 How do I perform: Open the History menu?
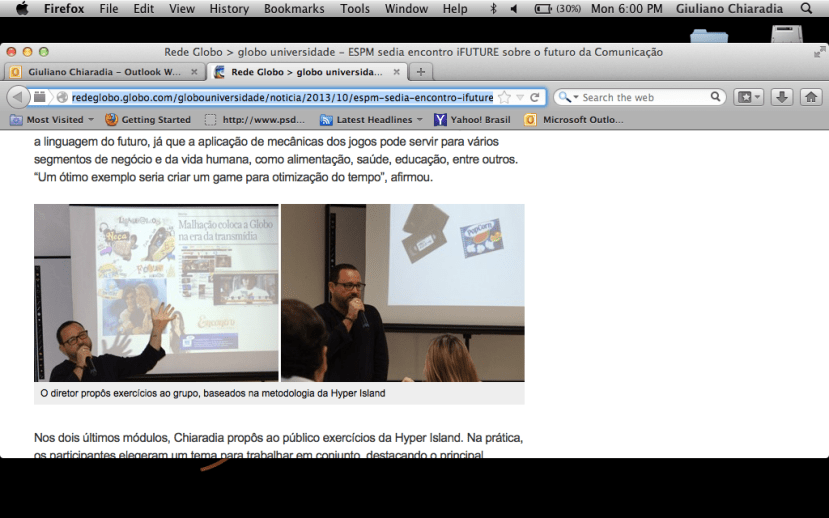click(229, 8)
